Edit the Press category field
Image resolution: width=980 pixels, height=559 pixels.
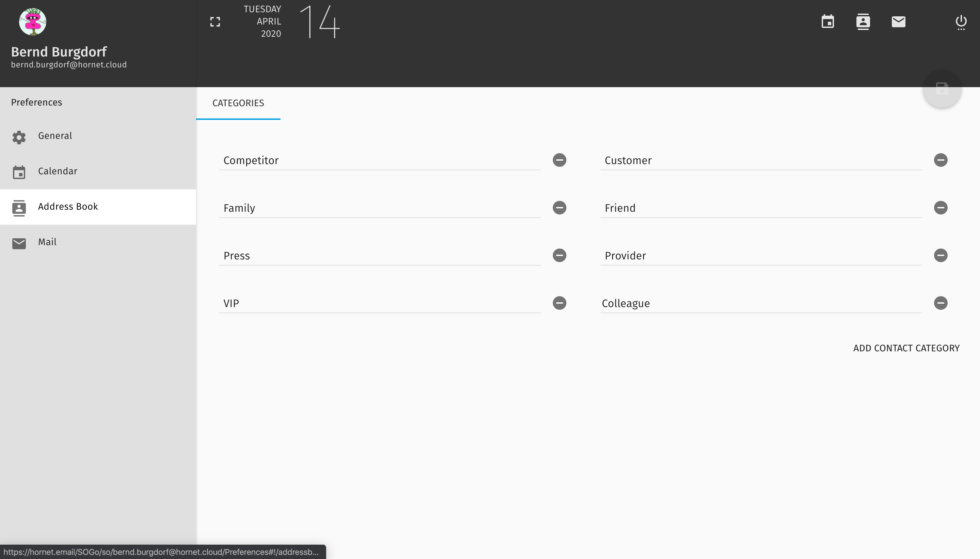379,255
